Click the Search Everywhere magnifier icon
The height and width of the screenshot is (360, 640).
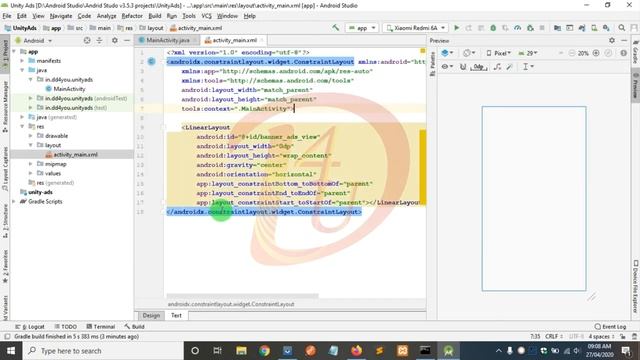point(622,28)
